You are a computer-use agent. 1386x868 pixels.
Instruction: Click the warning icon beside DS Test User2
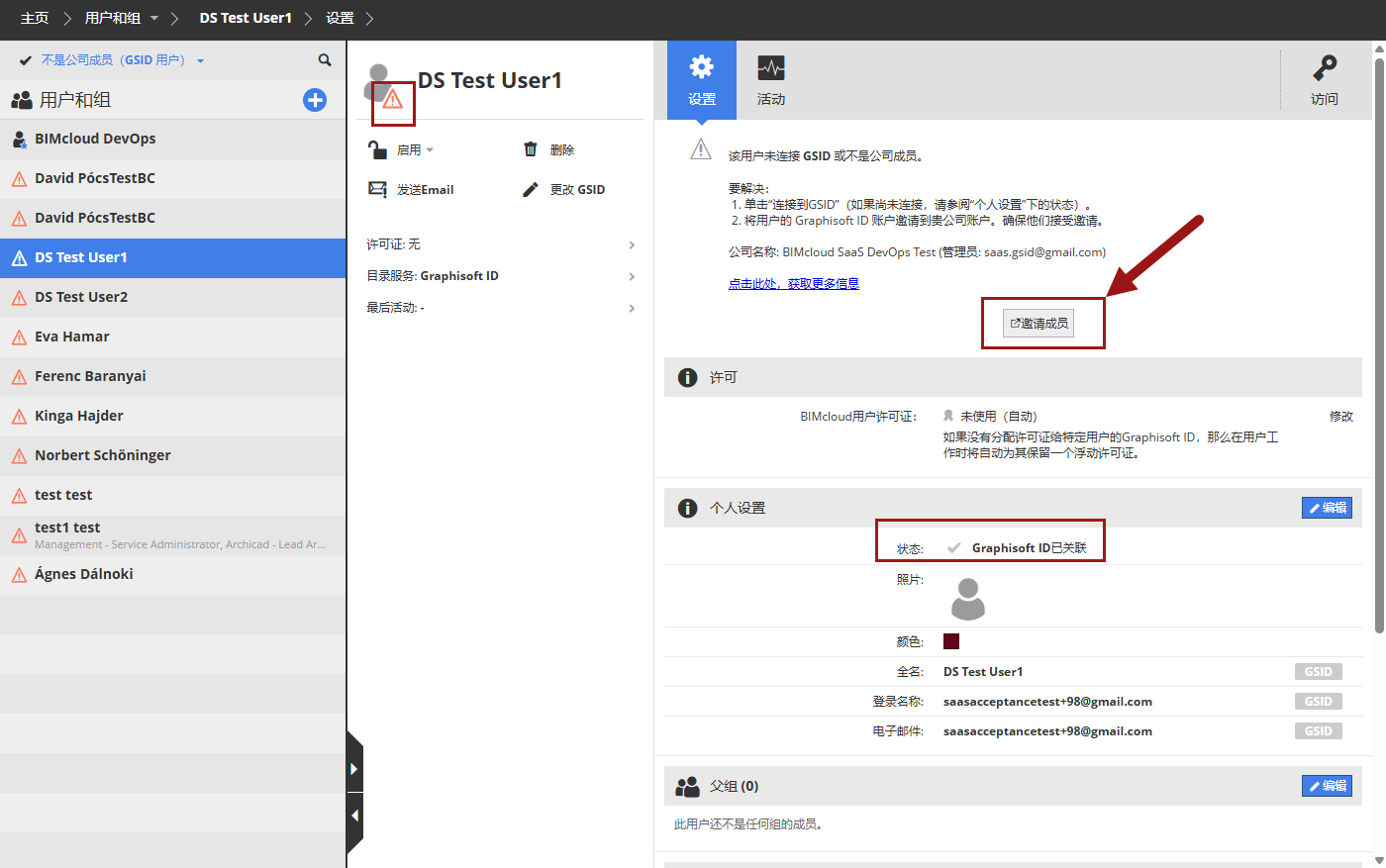pyautogui.click(x=19, y=298)
